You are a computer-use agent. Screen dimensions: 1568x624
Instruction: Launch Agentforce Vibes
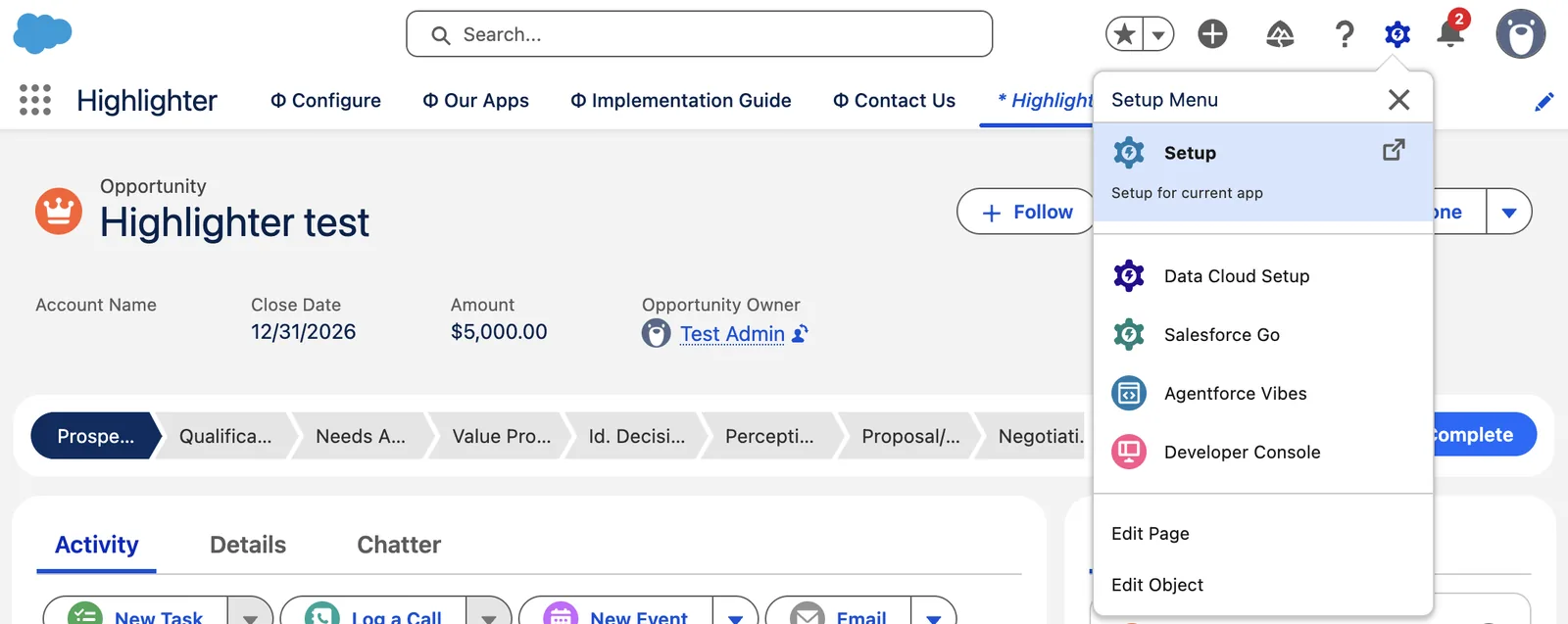click(1262, 394)
